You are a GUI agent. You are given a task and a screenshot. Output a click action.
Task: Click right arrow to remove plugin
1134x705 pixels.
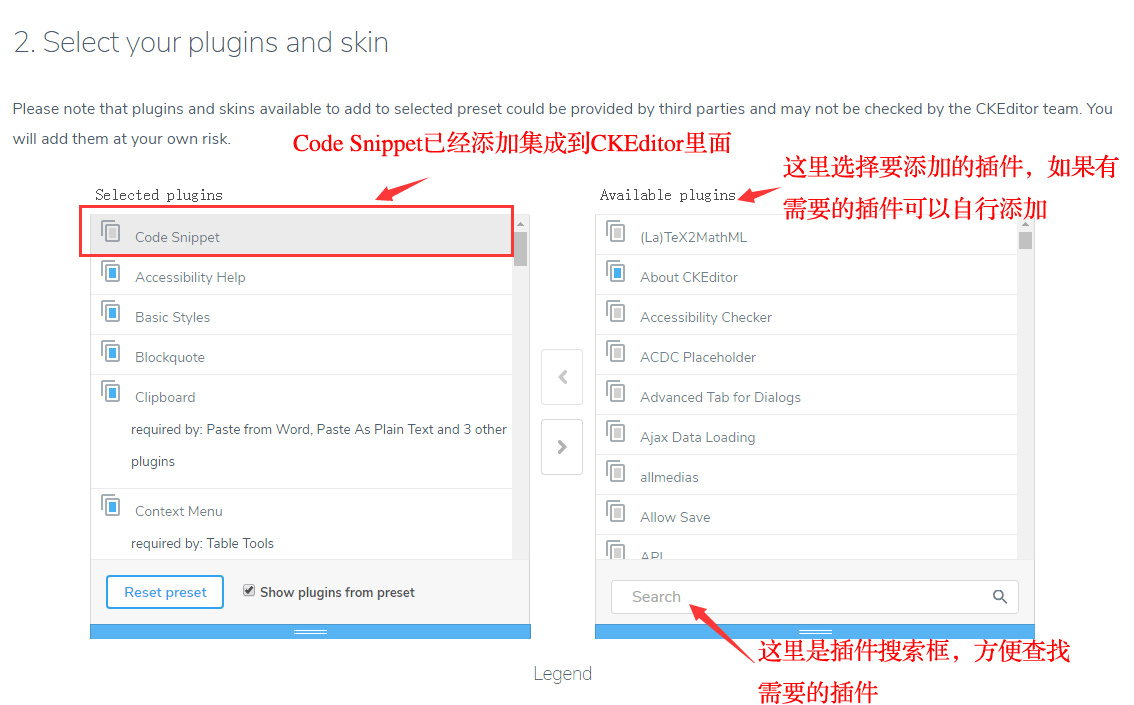[562, 447]
